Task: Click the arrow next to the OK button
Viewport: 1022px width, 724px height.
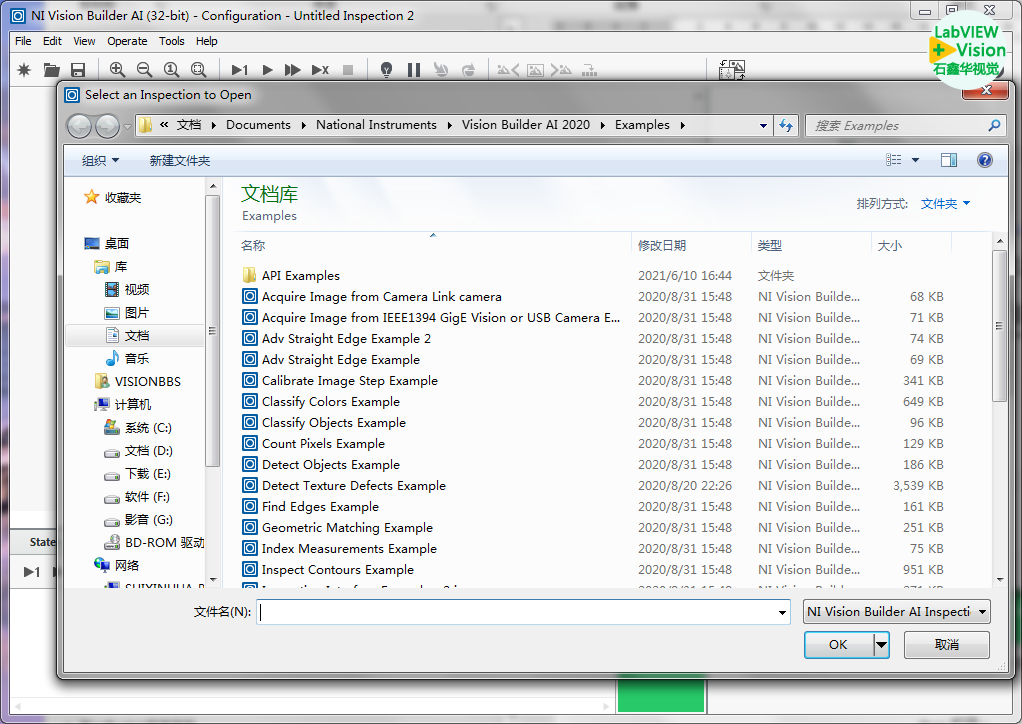Action: 881,645
